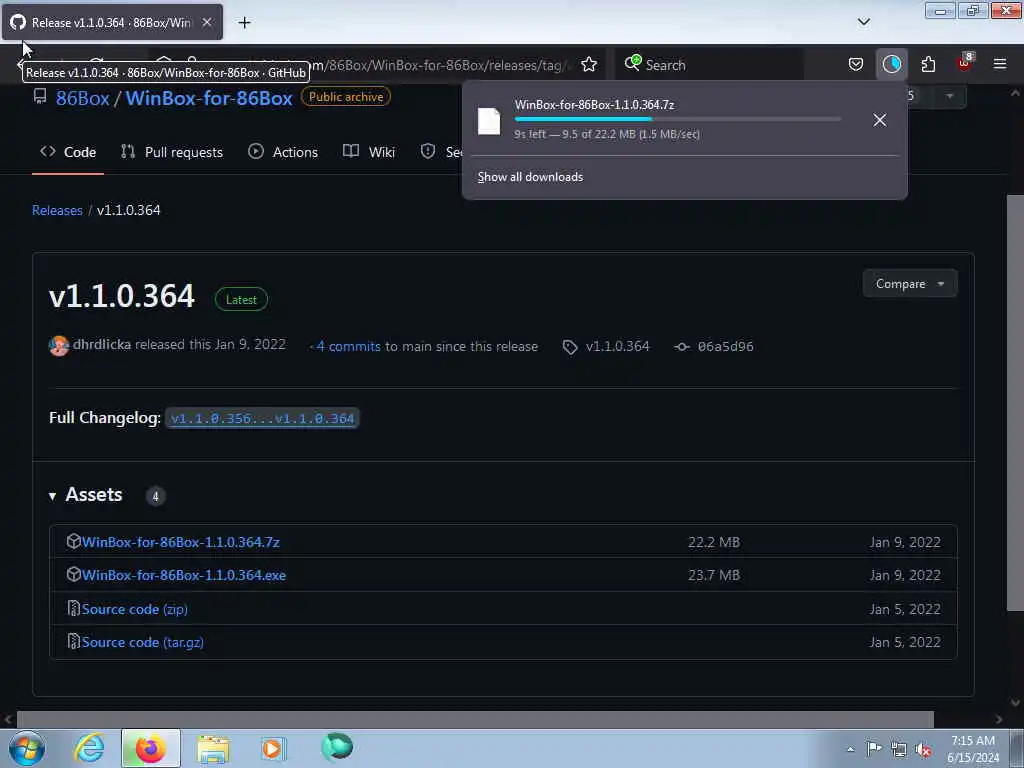Switch to the Wiki tab
Image resolution: width=1024 pixels, height=768 pixels.
pyautogui.click(x=369, y=152)
